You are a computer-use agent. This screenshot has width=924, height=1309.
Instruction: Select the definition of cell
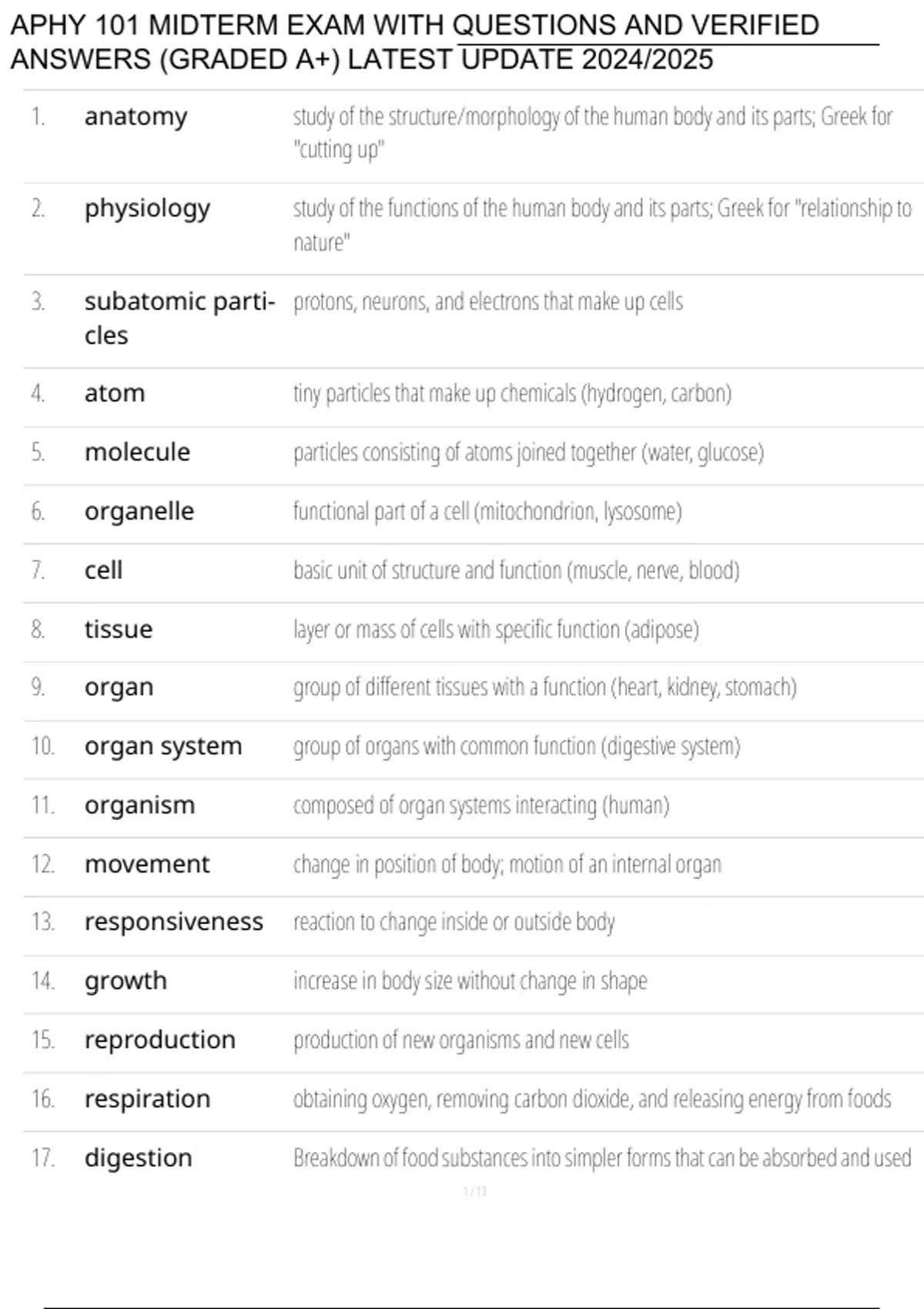pos(516,571)
